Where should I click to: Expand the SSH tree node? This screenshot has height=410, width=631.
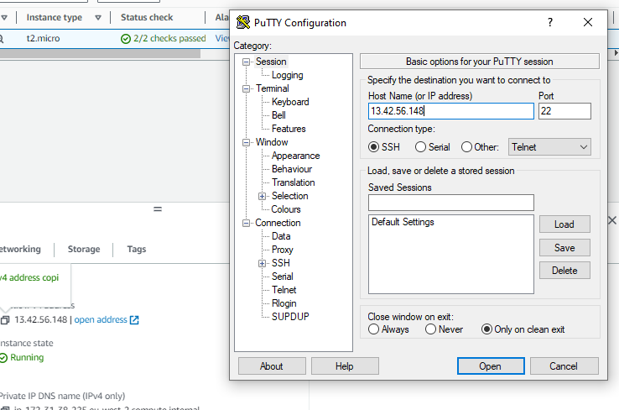point(262,263)
